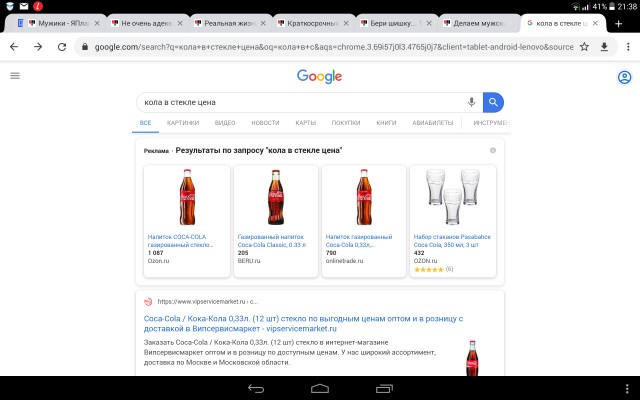Viewport: 640px width, 400px height.
Task: Open the red notification icon in status bar
Action: click(x=38, y=6)
